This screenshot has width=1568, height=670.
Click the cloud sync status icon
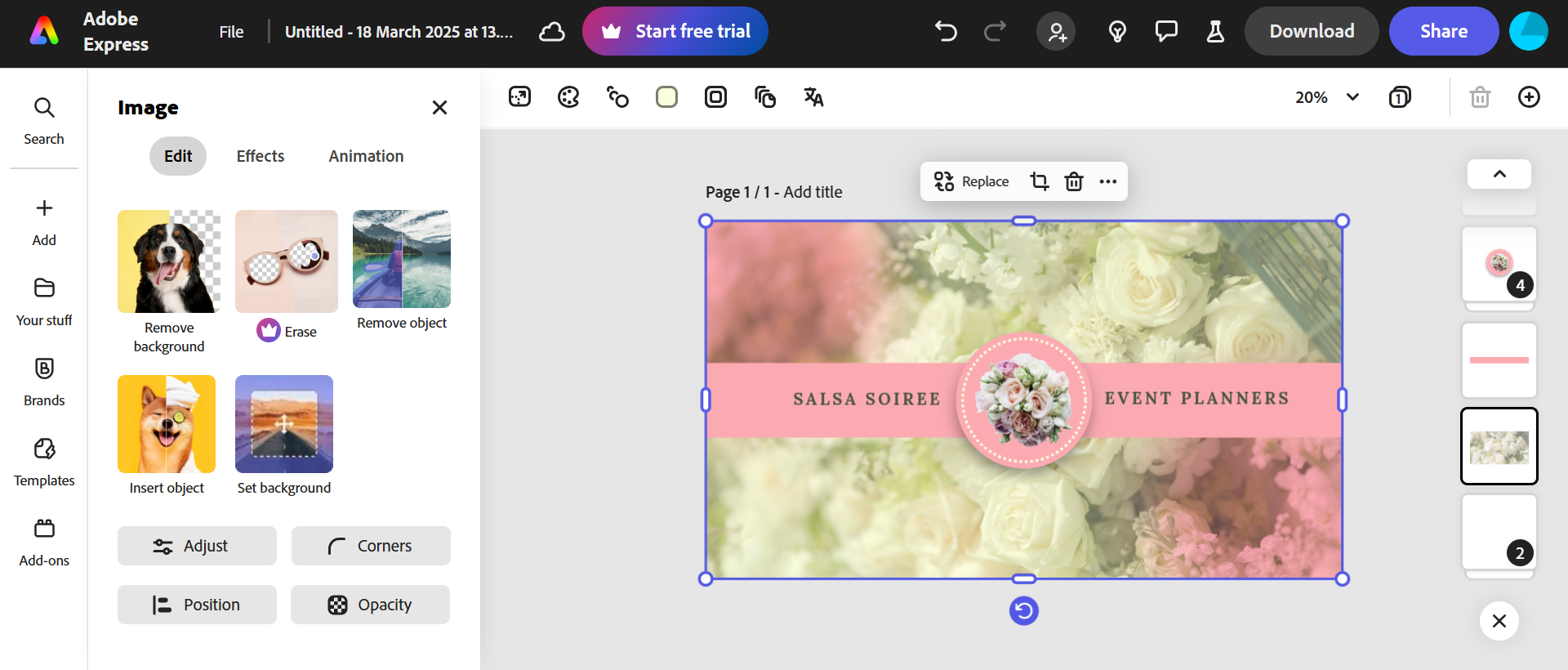click(x=552, y=32)
